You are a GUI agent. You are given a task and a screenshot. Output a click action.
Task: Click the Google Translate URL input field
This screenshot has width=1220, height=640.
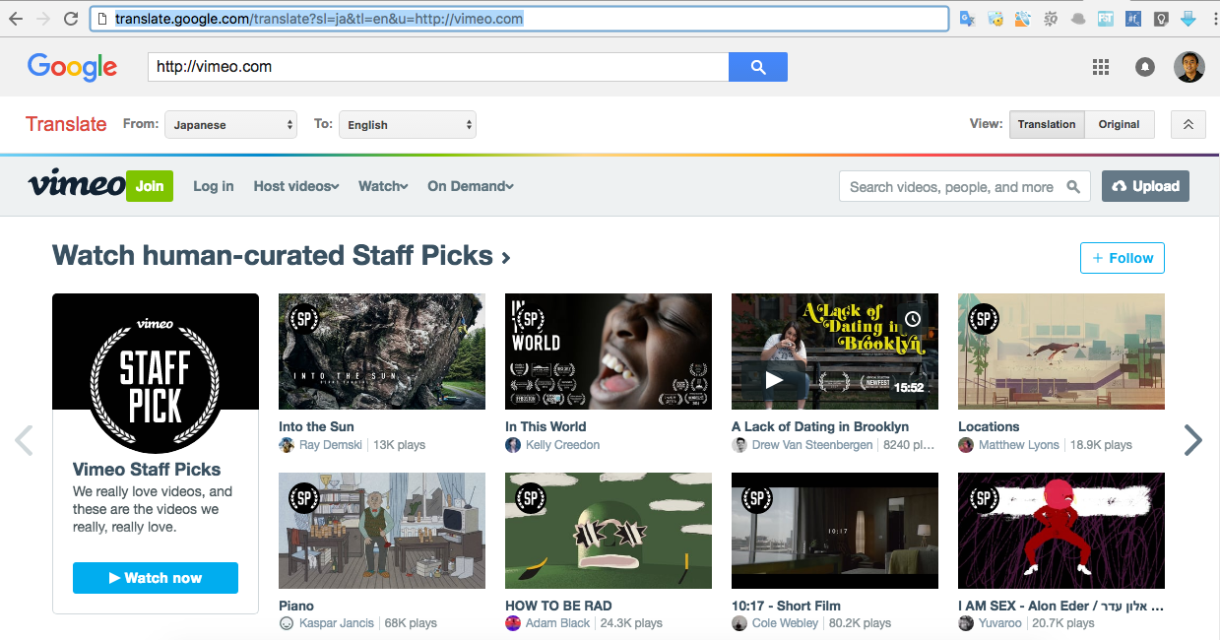pyautogui.click(x=439, y=67)
